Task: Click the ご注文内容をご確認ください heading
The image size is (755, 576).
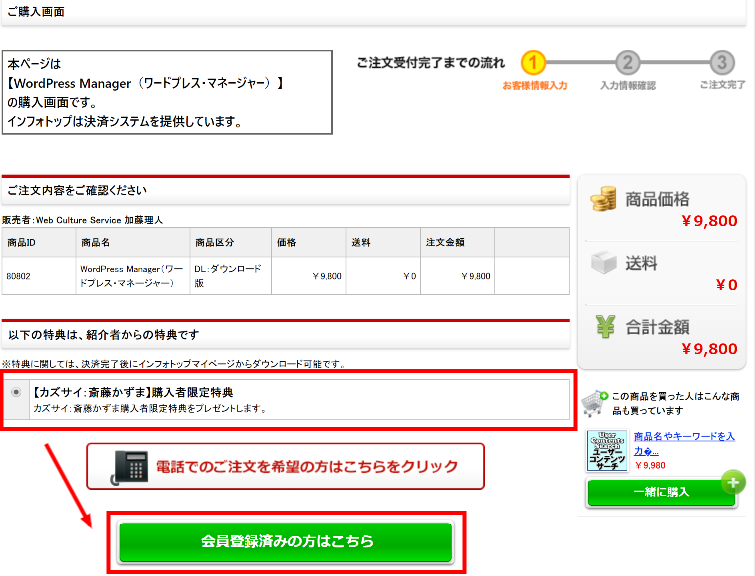Action: pos(77,190)
